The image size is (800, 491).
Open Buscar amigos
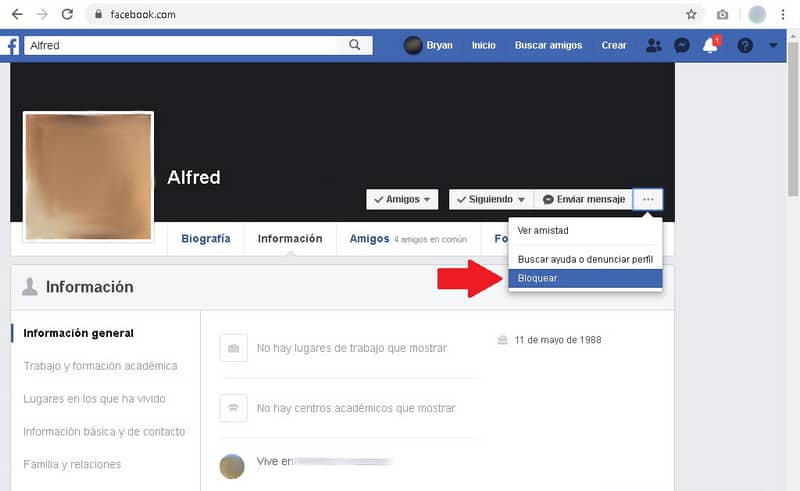point(548,45)
